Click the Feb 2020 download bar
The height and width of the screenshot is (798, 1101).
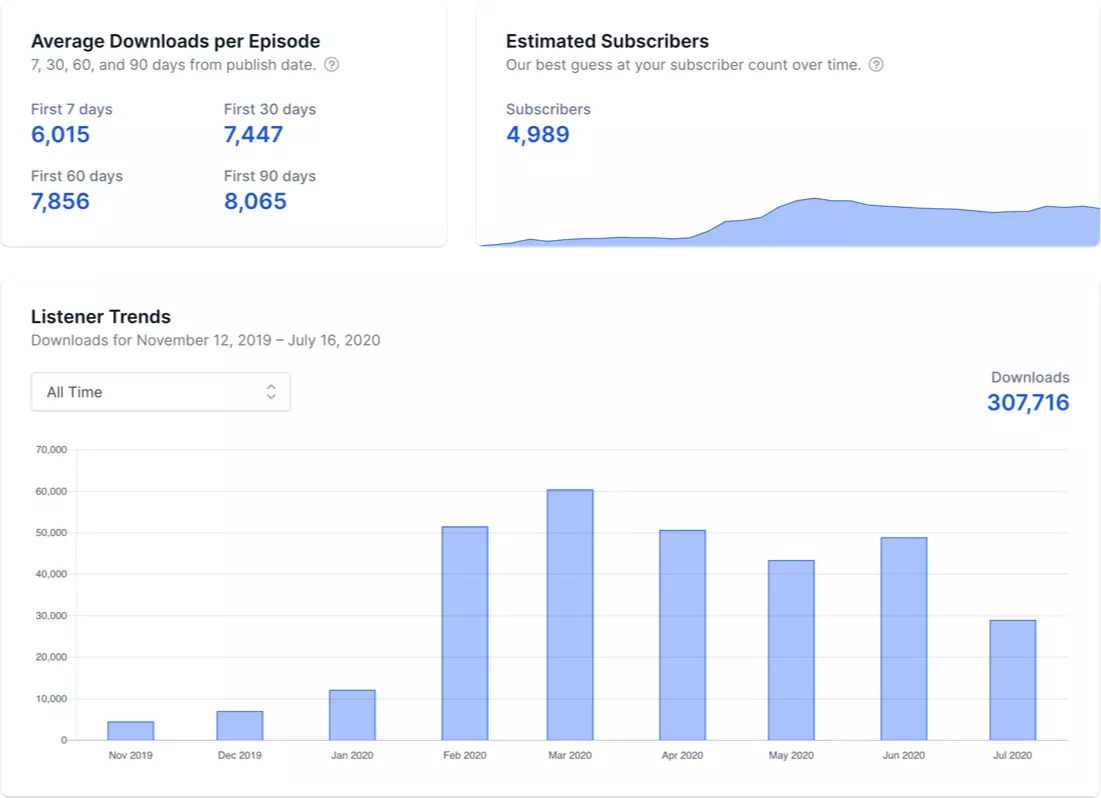coord(465,633)
